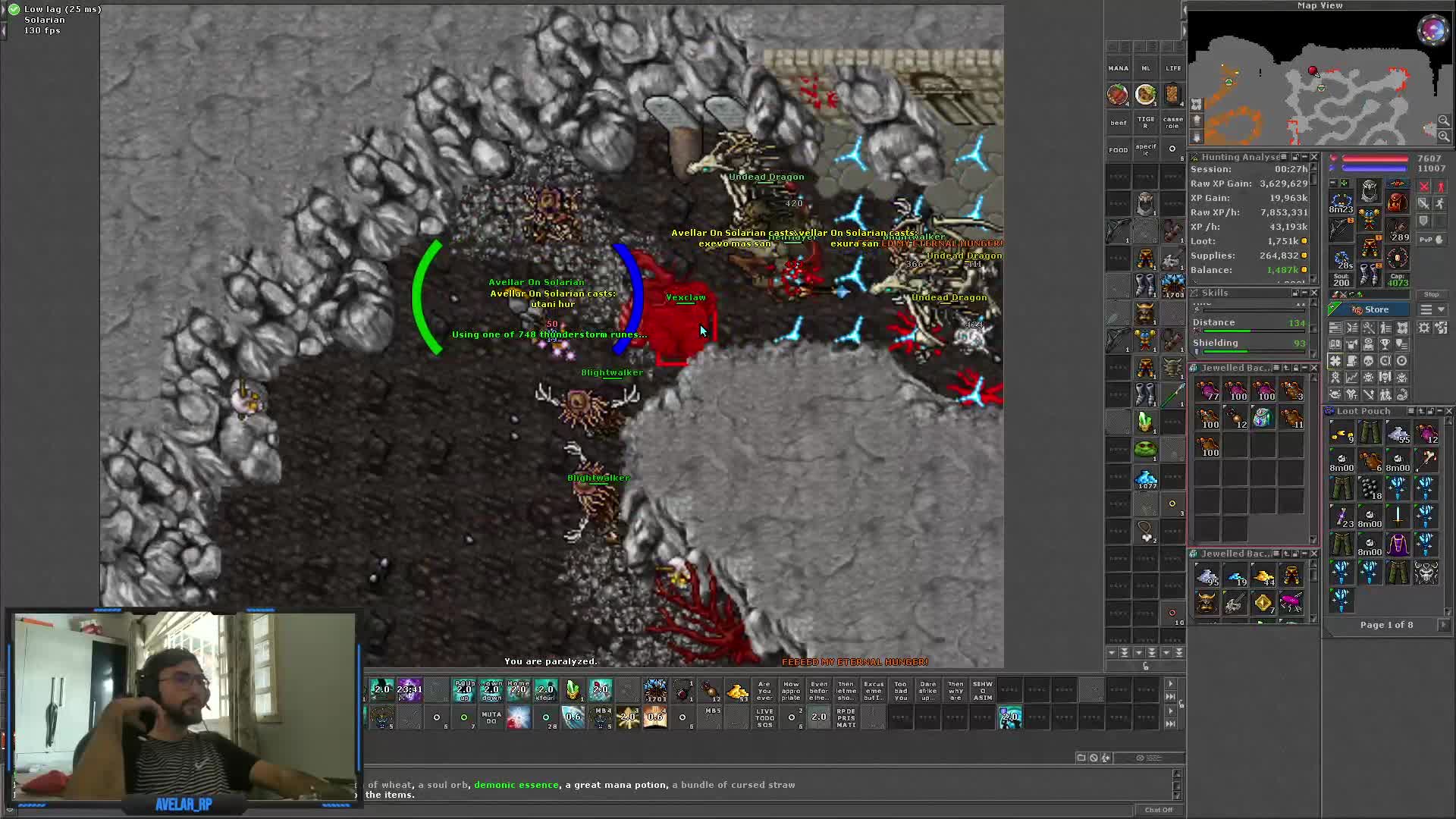
Task: Click the blue crystal stack 1077
Action: tap(1145, 479)
